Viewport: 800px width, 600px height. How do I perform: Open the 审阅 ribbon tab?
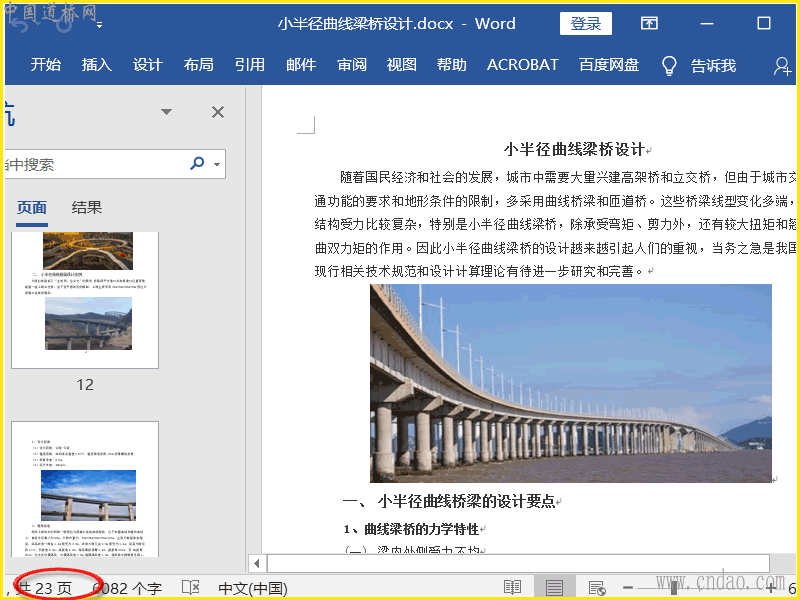(x=352, y=65)
